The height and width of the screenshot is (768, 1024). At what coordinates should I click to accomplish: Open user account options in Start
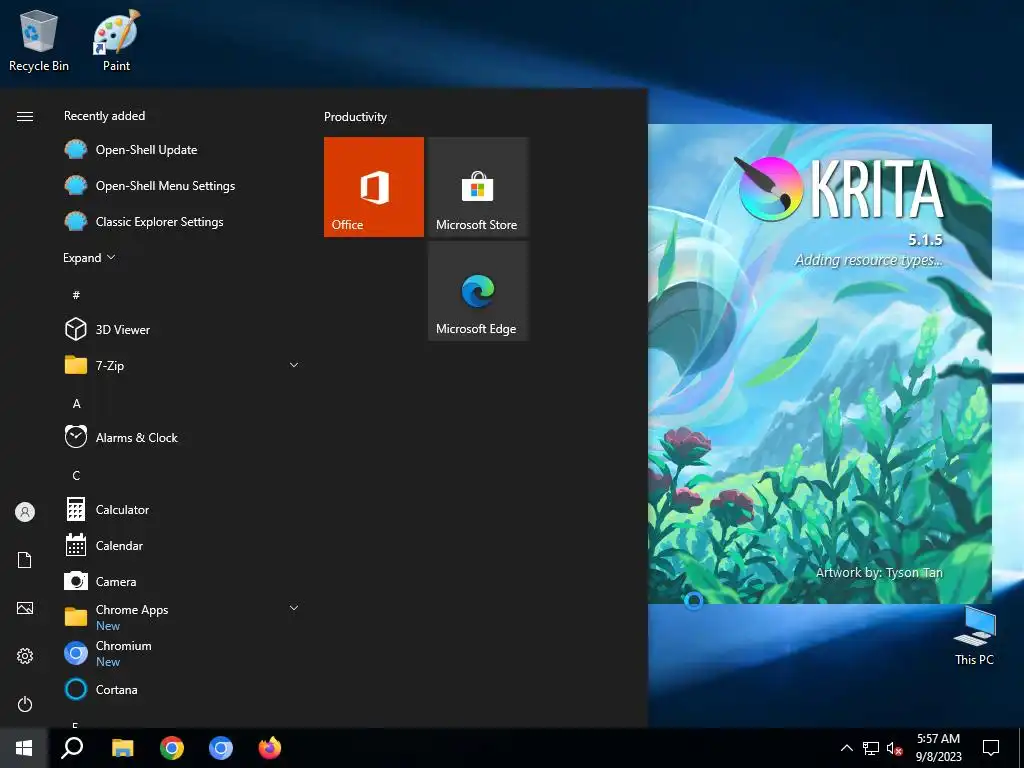(25, 512)
